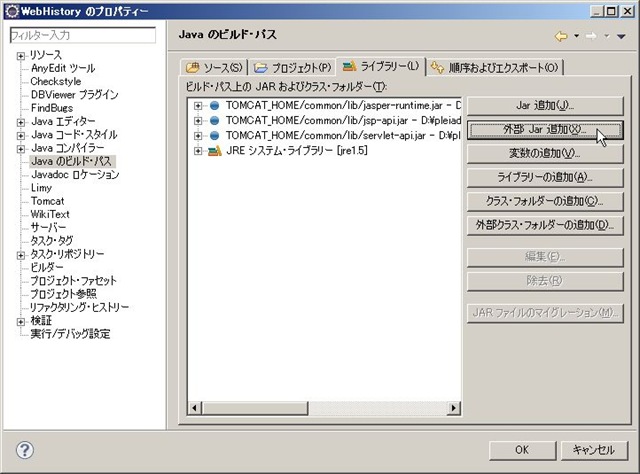Expand the Java エディター tree node
The height and width of the screenshot is (474, 640).
point(20,122)
